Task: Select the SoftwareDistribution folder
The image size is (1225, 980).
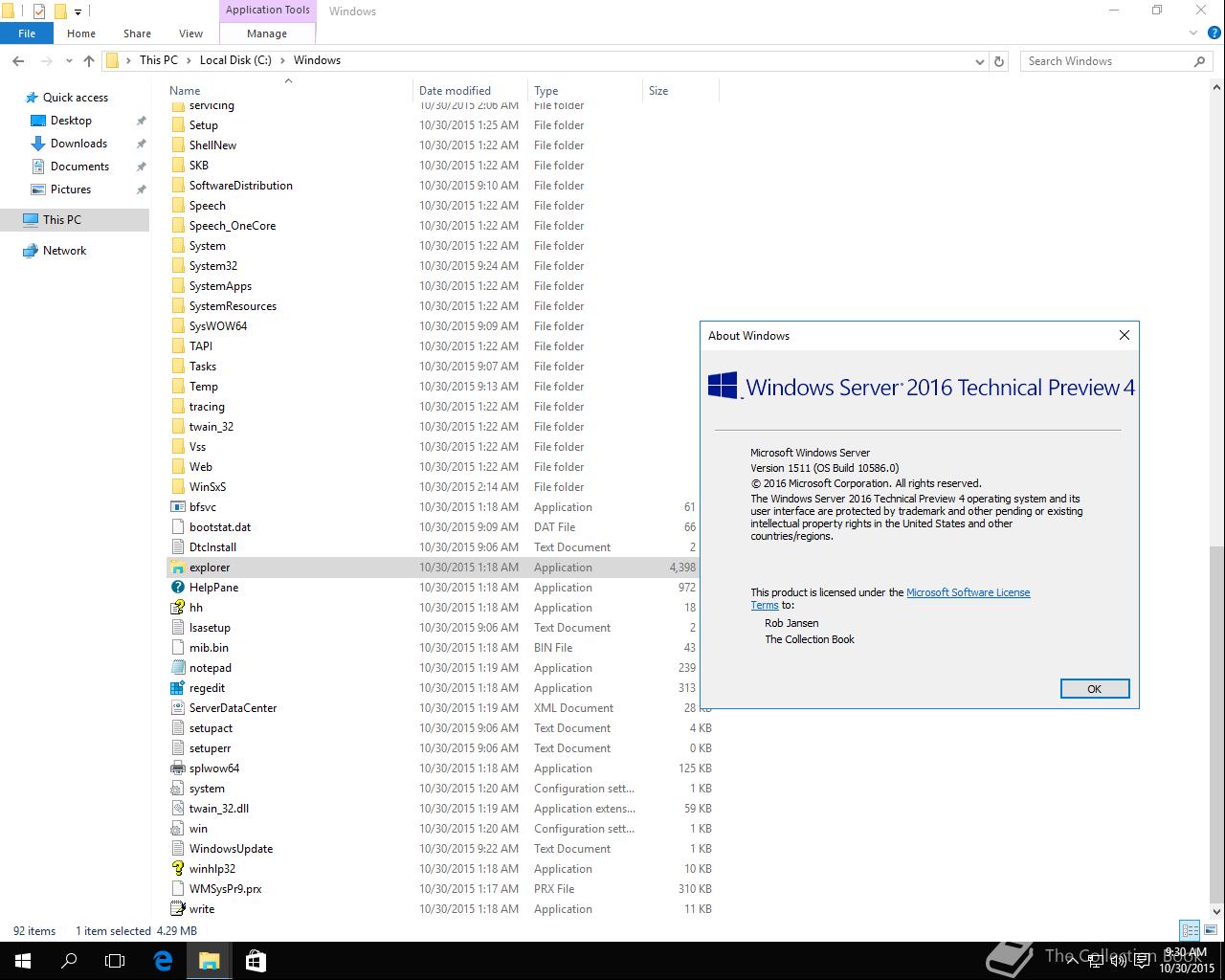Action: point(240,186)
